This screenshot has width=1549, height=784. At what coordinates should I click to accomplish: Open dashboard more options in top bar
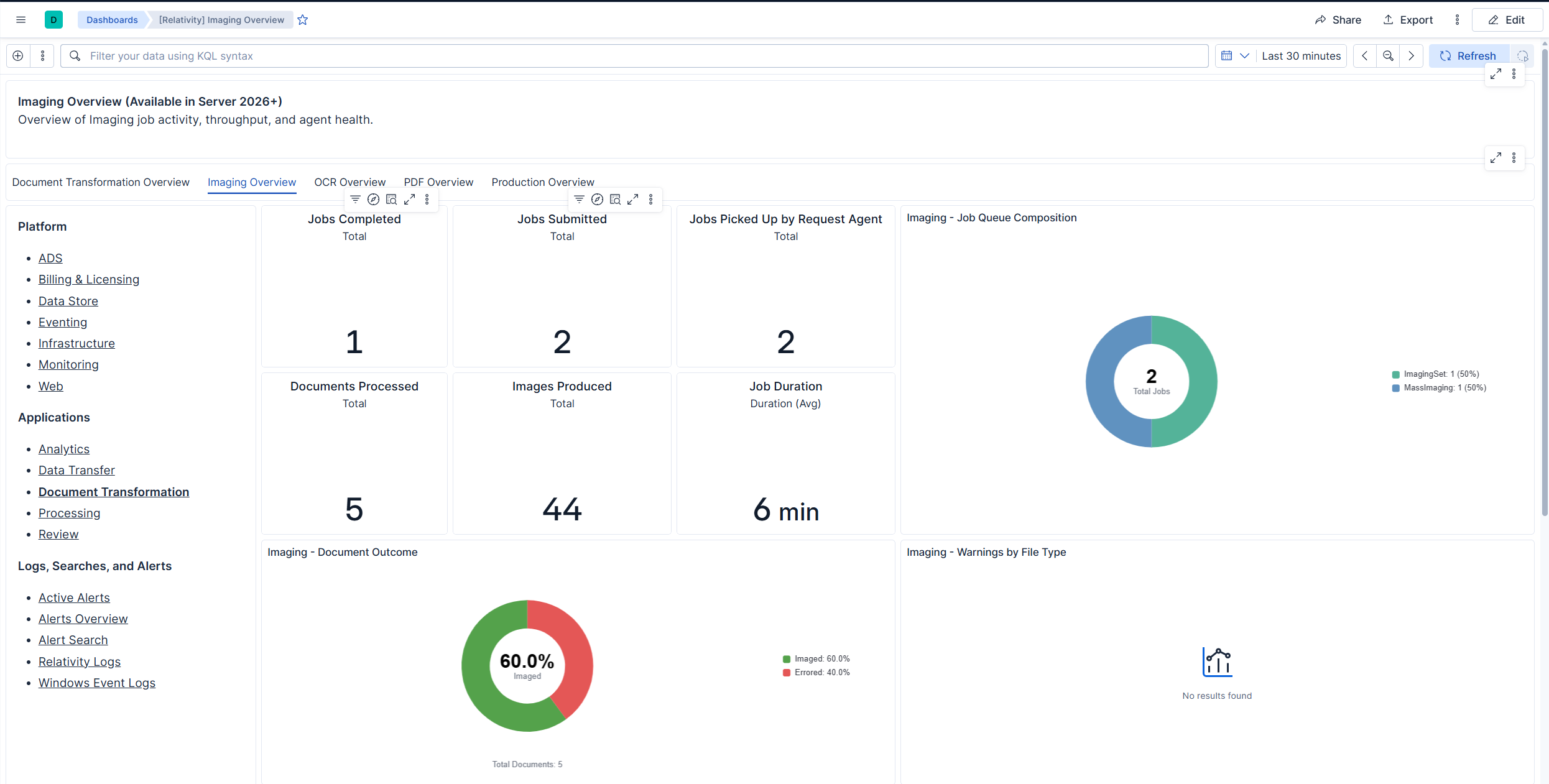[x=1457, y=20]
